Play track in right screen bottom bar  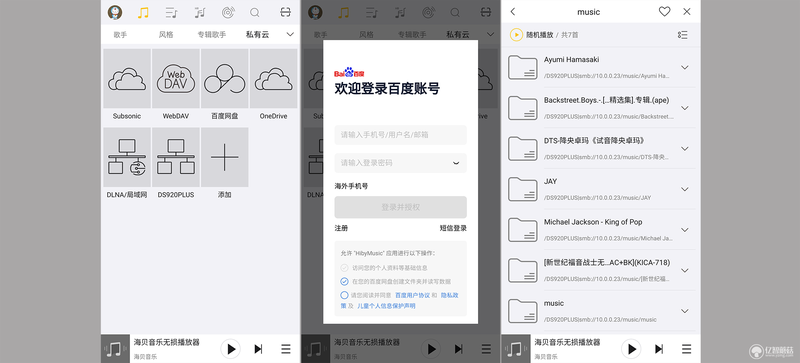click(632, 349)
